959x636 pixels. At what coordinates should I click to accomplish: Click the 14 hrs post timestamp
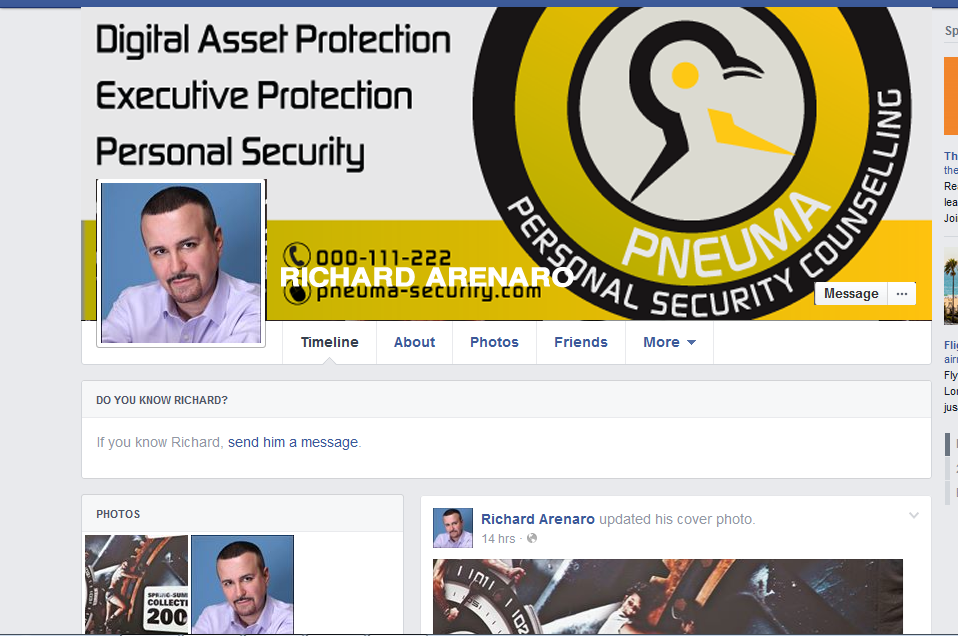pos(498,539)
